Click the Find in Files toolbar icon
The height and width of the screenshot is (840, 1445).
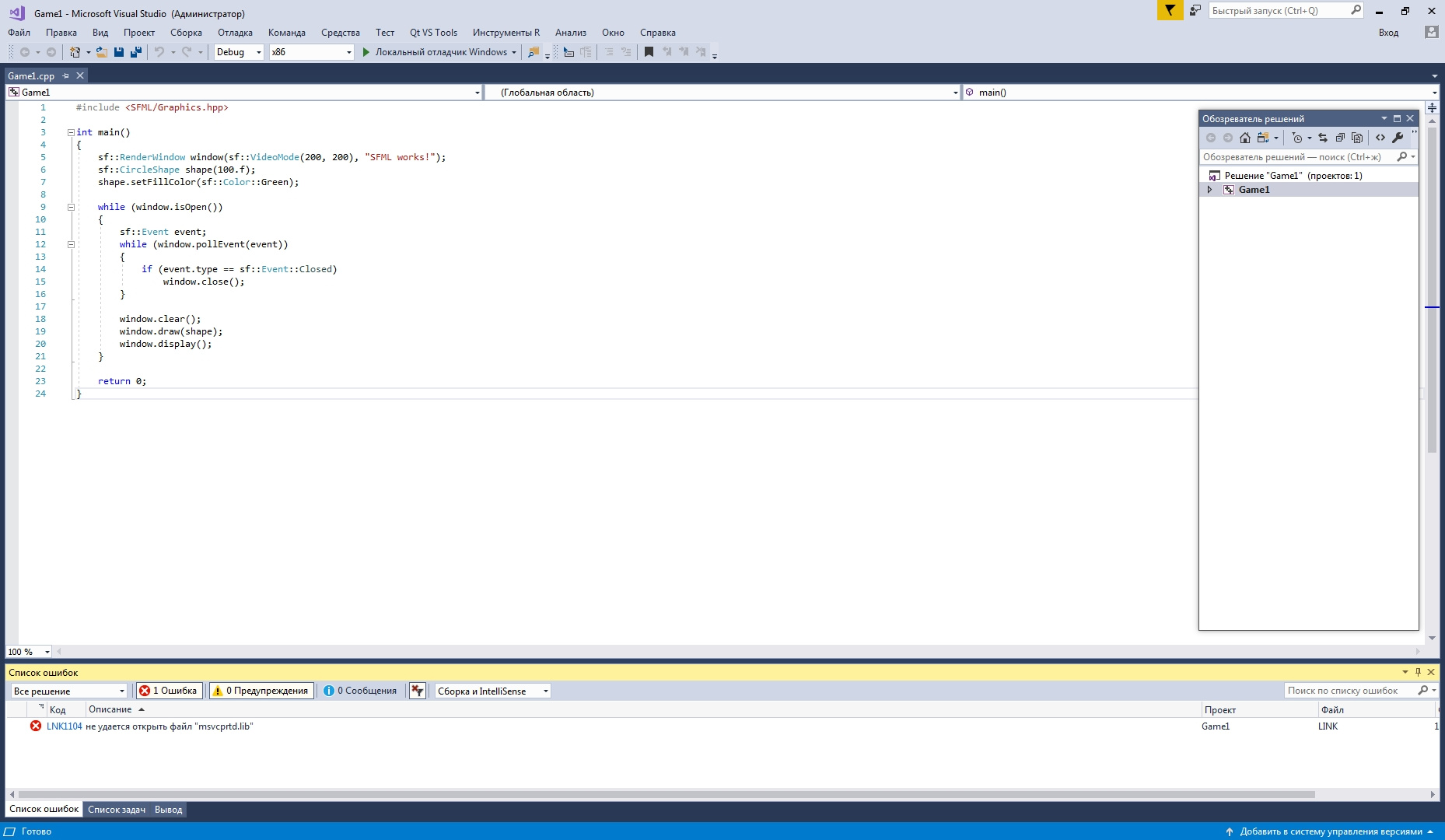(x=534, y=52)
